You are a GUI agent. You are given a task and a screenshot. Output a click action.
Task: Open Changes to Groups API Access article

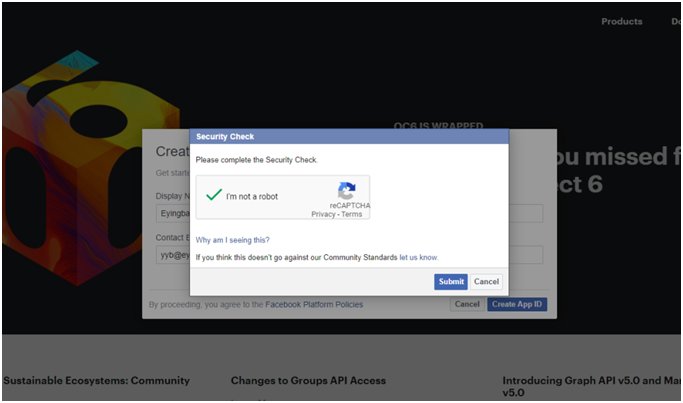308,380
